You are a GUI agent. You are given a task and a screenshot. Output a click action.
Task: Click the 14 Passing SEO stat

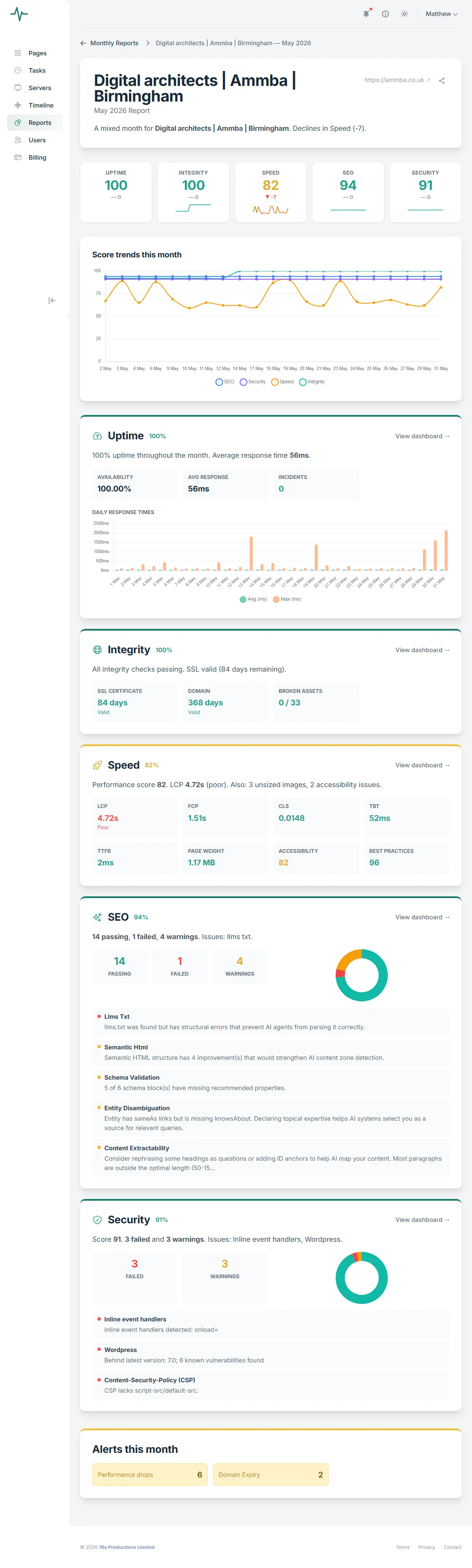[x=119, y=966]
